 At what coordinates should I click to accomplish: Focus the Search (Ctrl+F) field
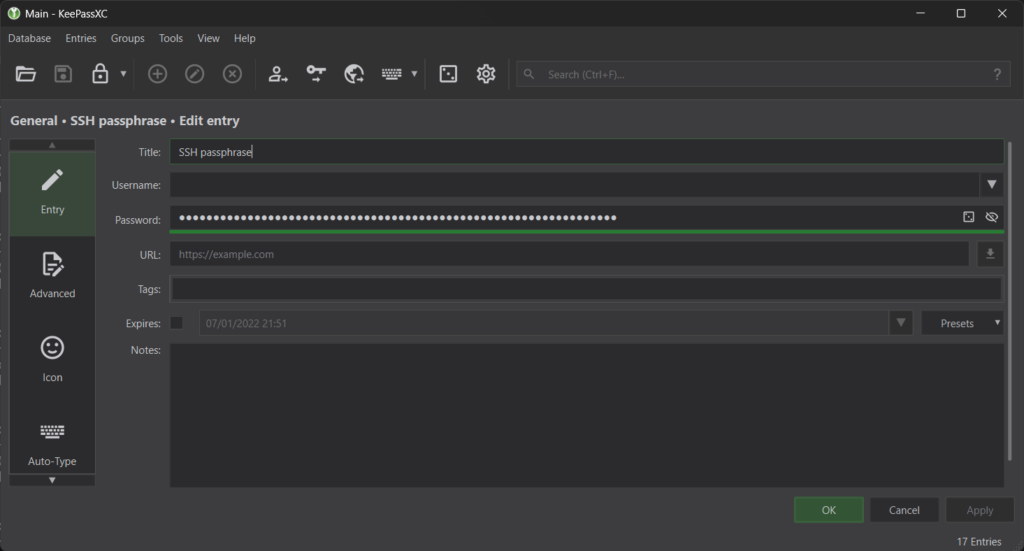[763, 74]
